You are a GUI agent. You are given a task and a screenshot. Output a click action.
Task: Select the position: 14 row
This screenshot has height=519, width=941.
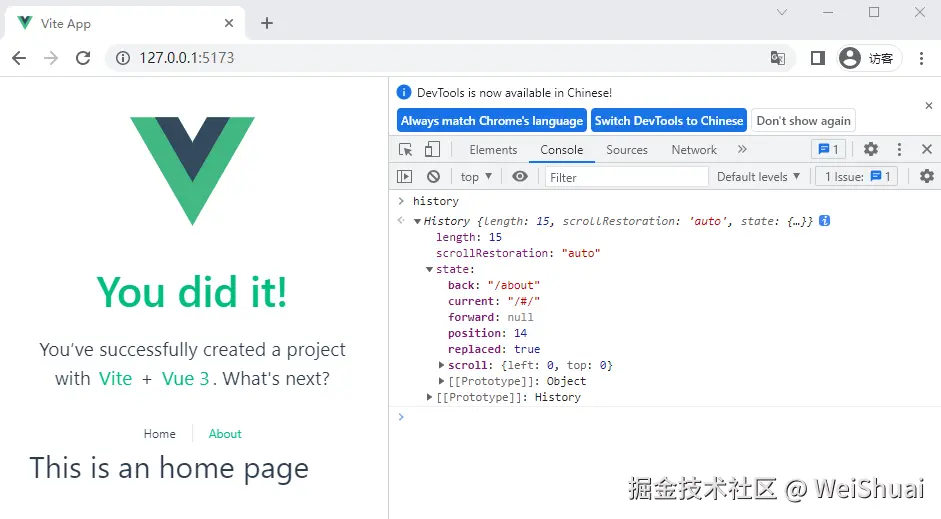coord(487,333)
